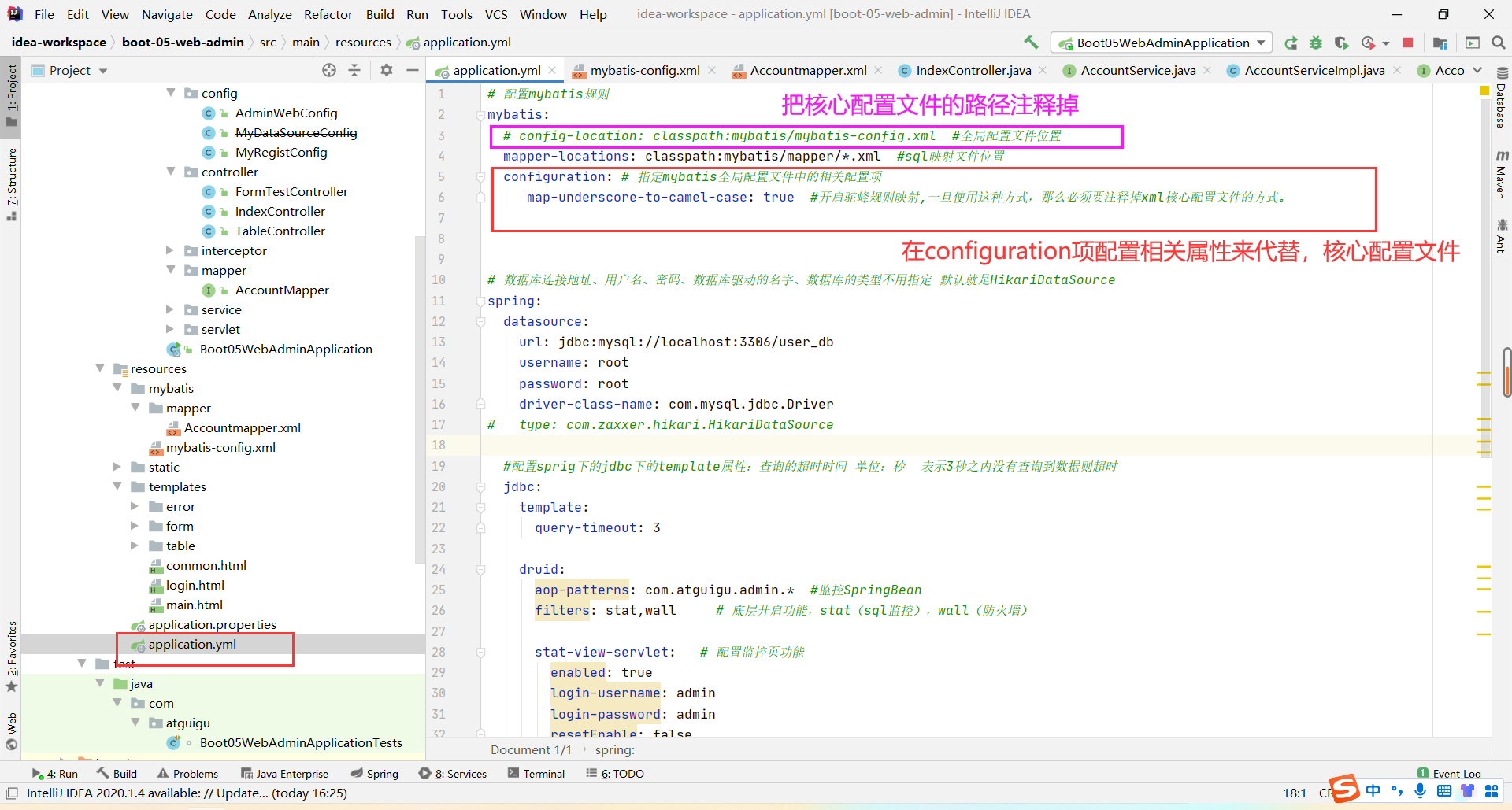Click the Build Project hammer icon
The height and width of the screenshot is (810, 1512).
coord(1031,43)
